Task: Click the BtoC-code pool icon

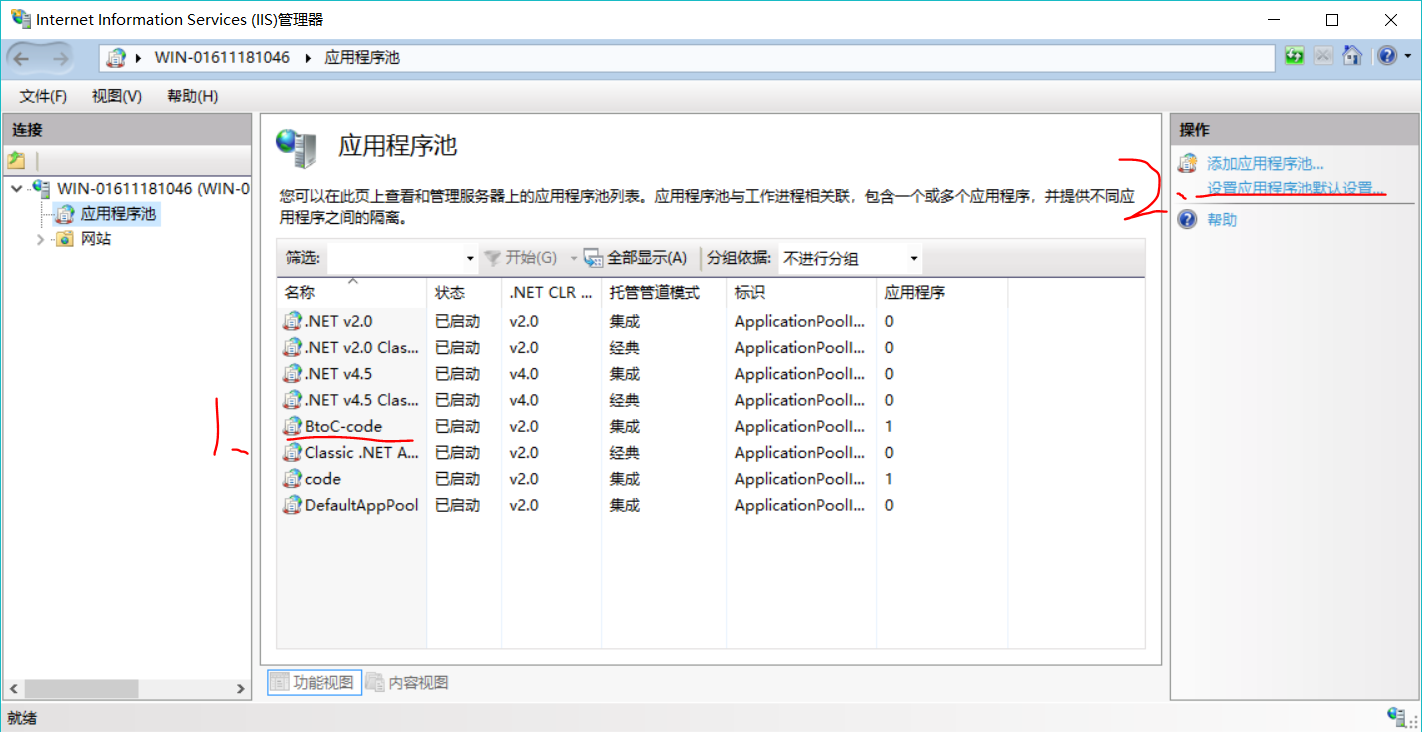Action: (x=292, y=426)
